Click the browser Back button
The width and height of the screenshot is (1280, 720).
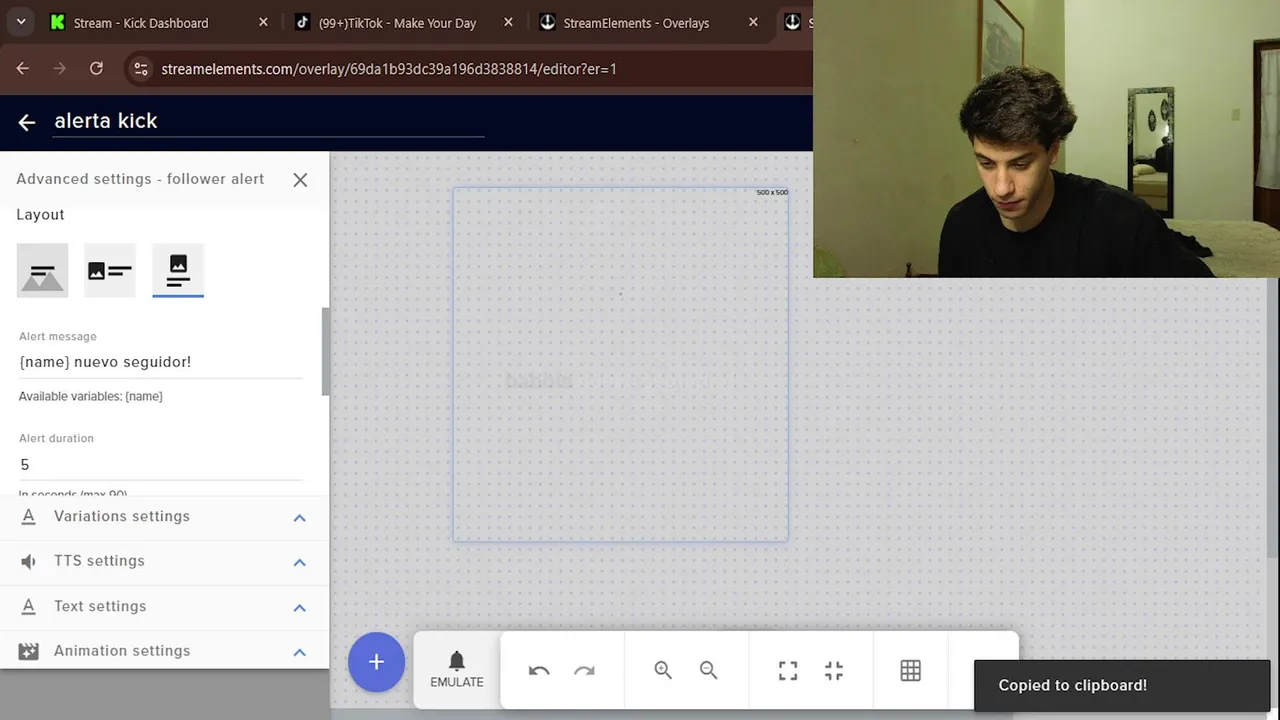click(x=23, y=68)
